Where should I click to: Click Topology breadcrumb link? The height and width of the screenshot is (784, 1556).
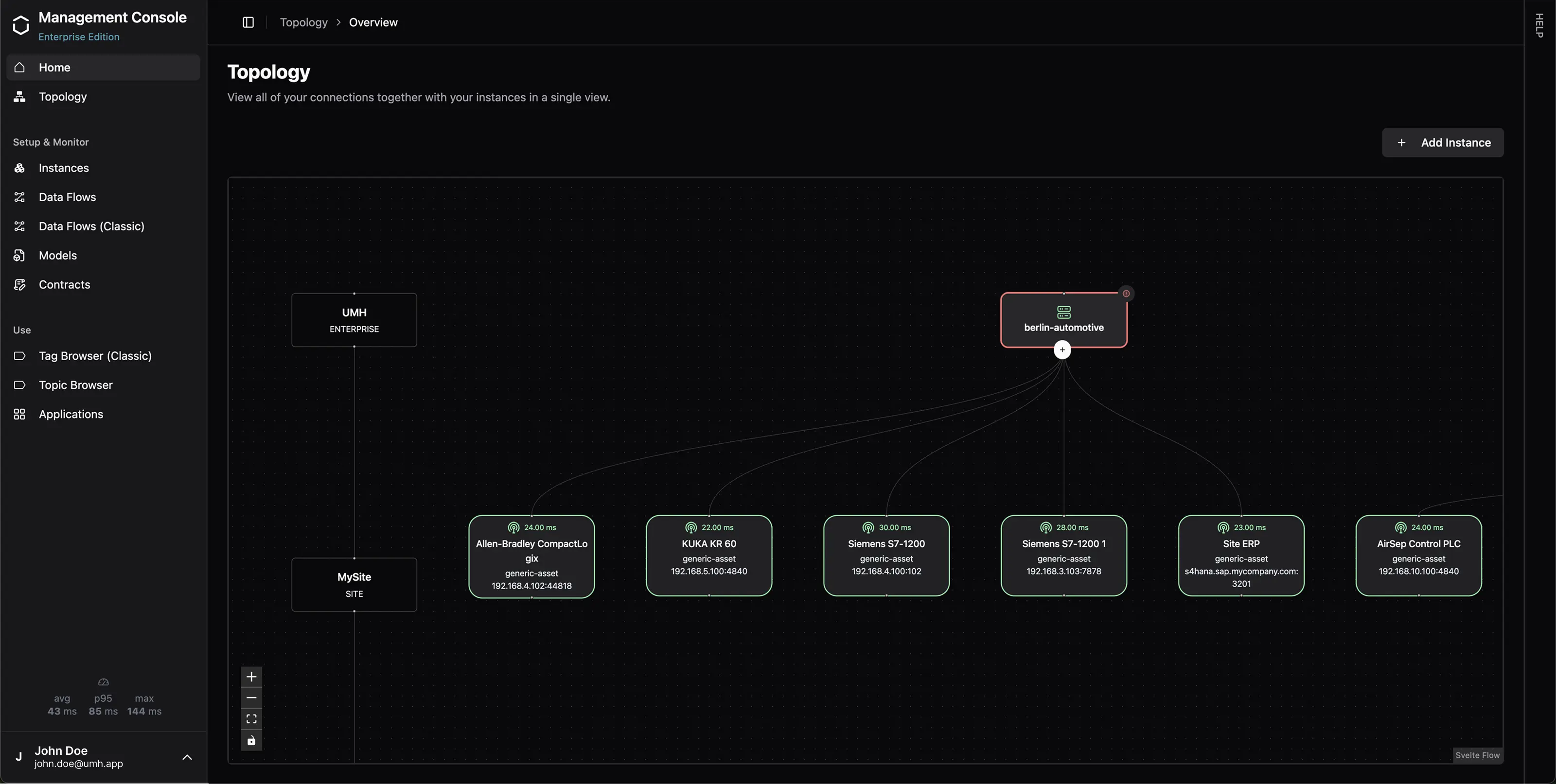[x=303, y=22]
